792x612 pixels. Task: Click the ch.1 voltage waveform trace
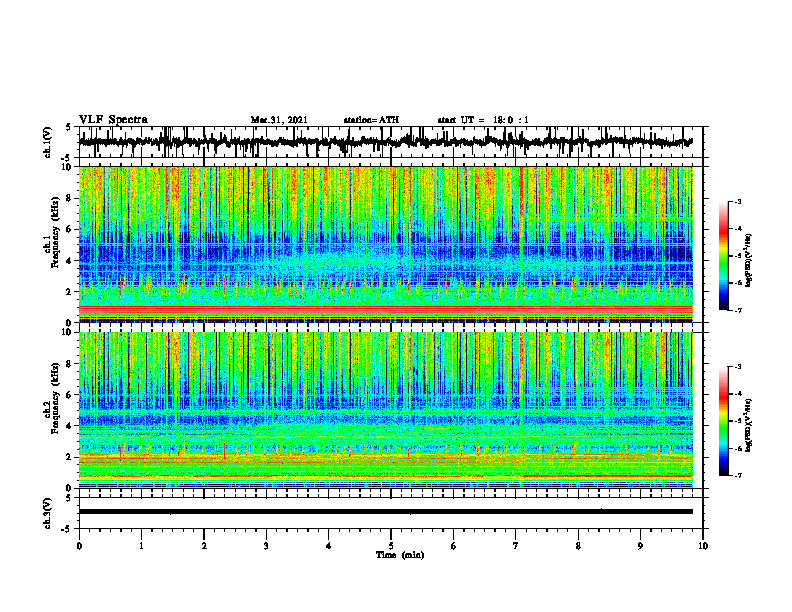pos(385,142)
